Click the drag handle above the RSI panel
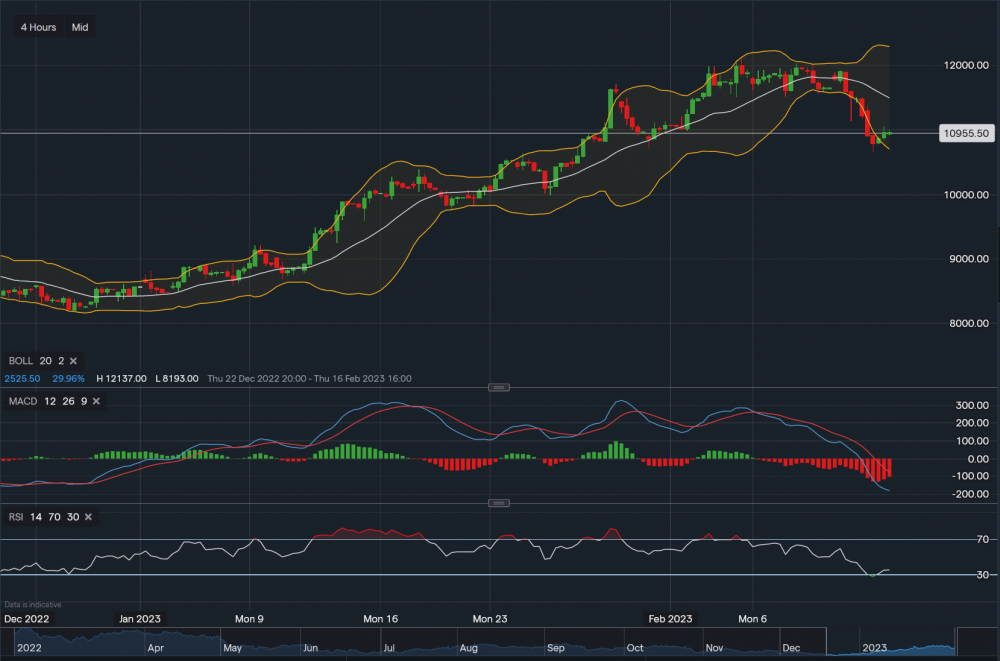The image size is (1000, 661). [498, 502]
